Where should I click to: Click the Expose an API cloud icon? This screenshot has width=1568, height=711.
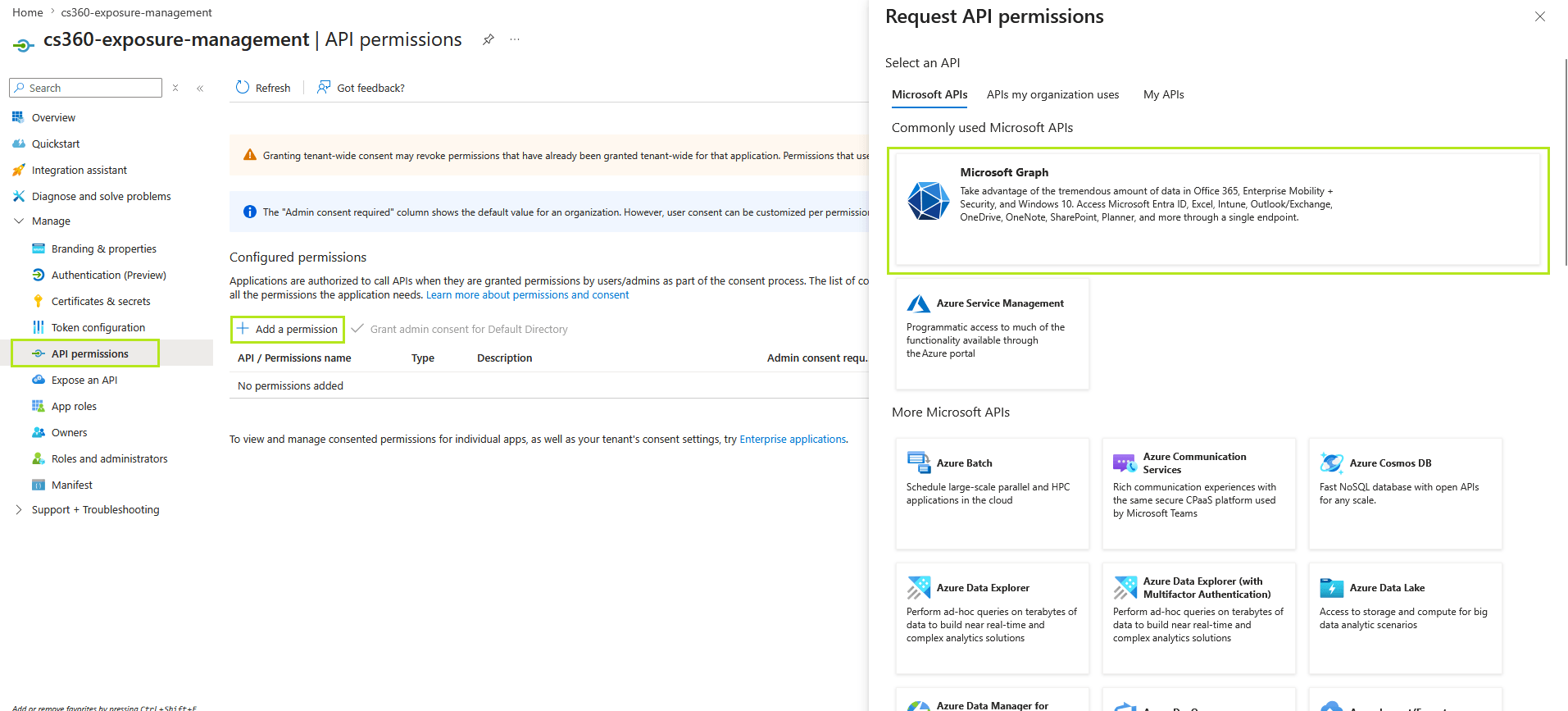[38, 380]
